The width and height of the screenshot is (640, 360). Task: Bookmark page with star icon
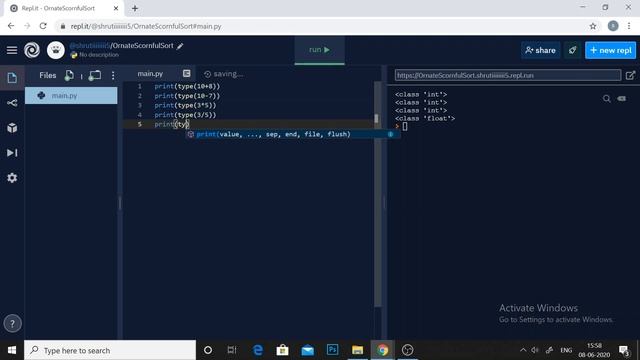[x=593, y=26]
